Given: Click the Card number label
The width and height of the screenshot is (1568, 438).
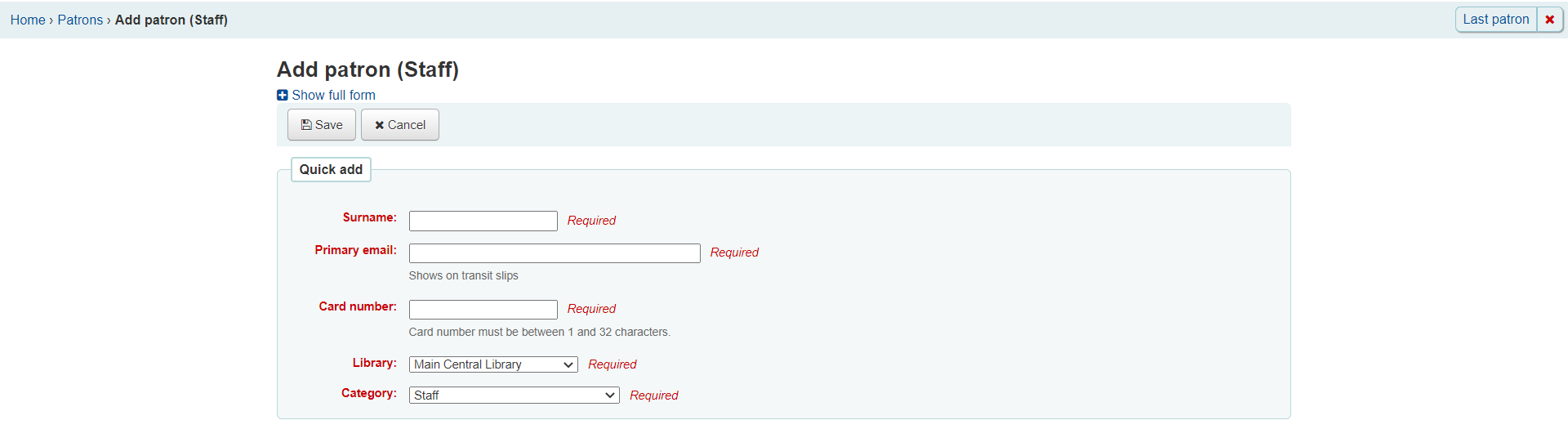Looking at the screenshot, I should [x=358, y=306].
